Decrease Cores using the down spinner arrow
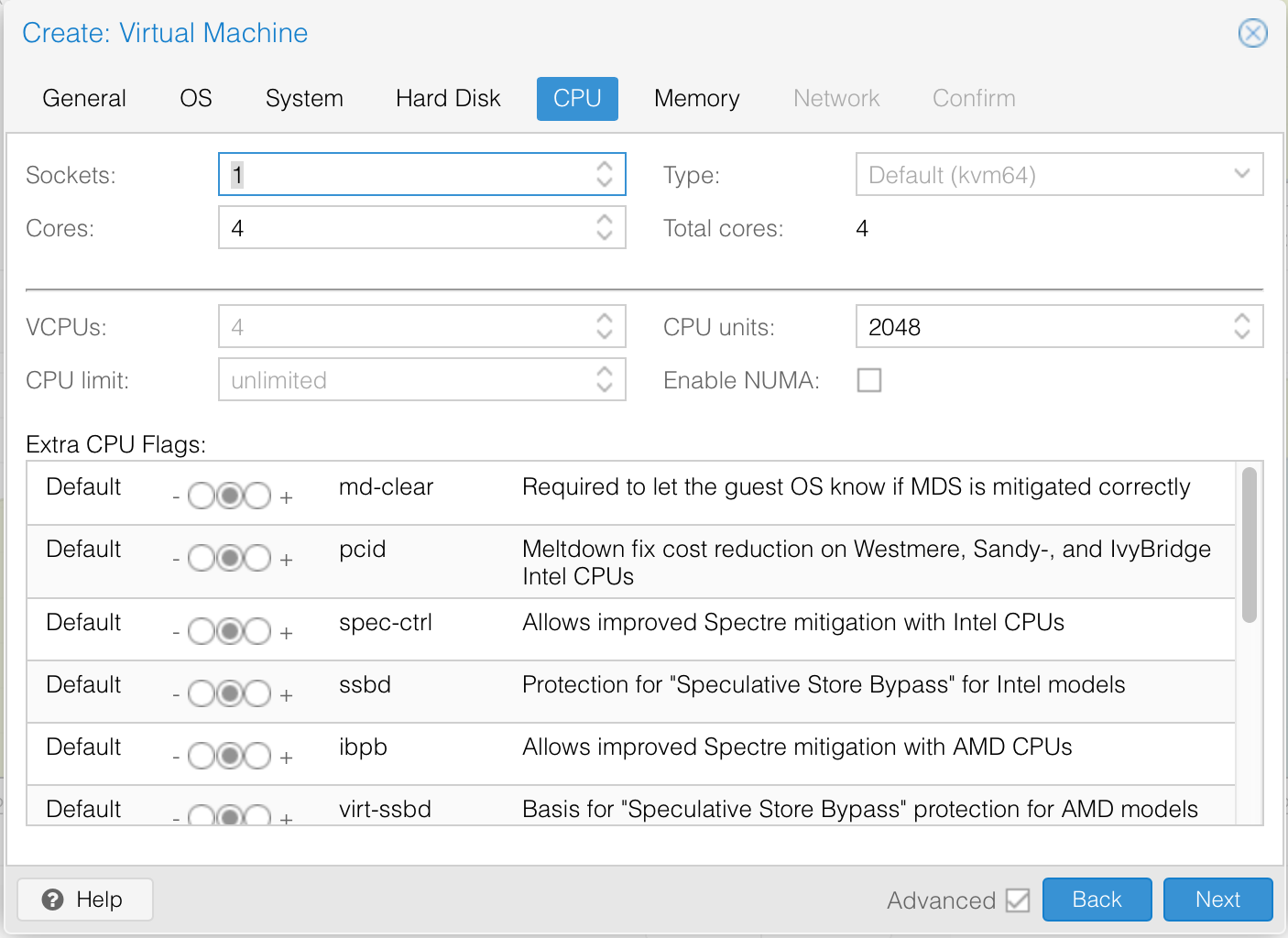The width and height of the screenshot is (1288, 938). pos(604,235)
